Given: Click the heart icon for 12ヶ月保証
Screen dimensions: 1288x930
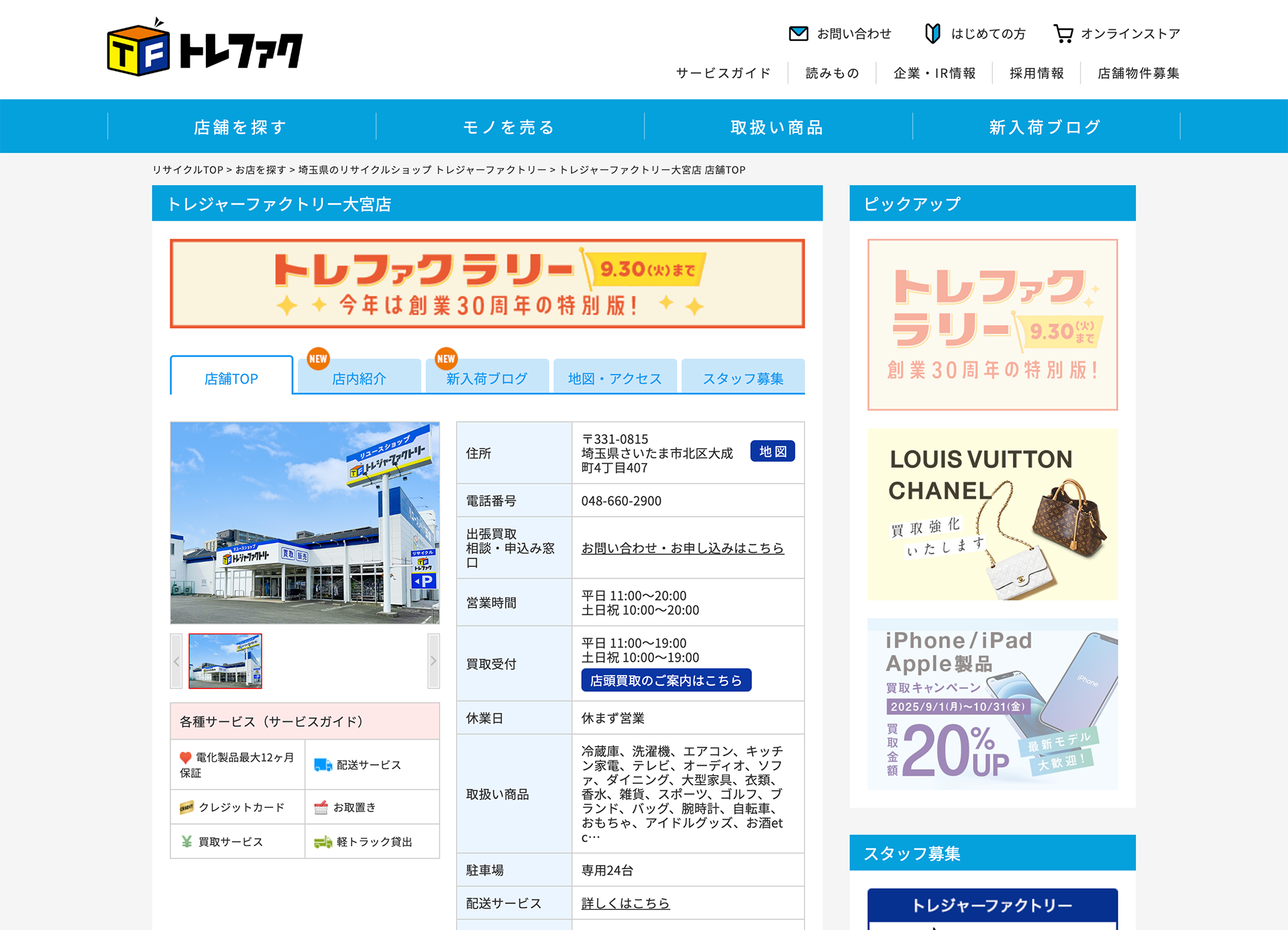Looking at the screenshot, I should tap(186, 758).
